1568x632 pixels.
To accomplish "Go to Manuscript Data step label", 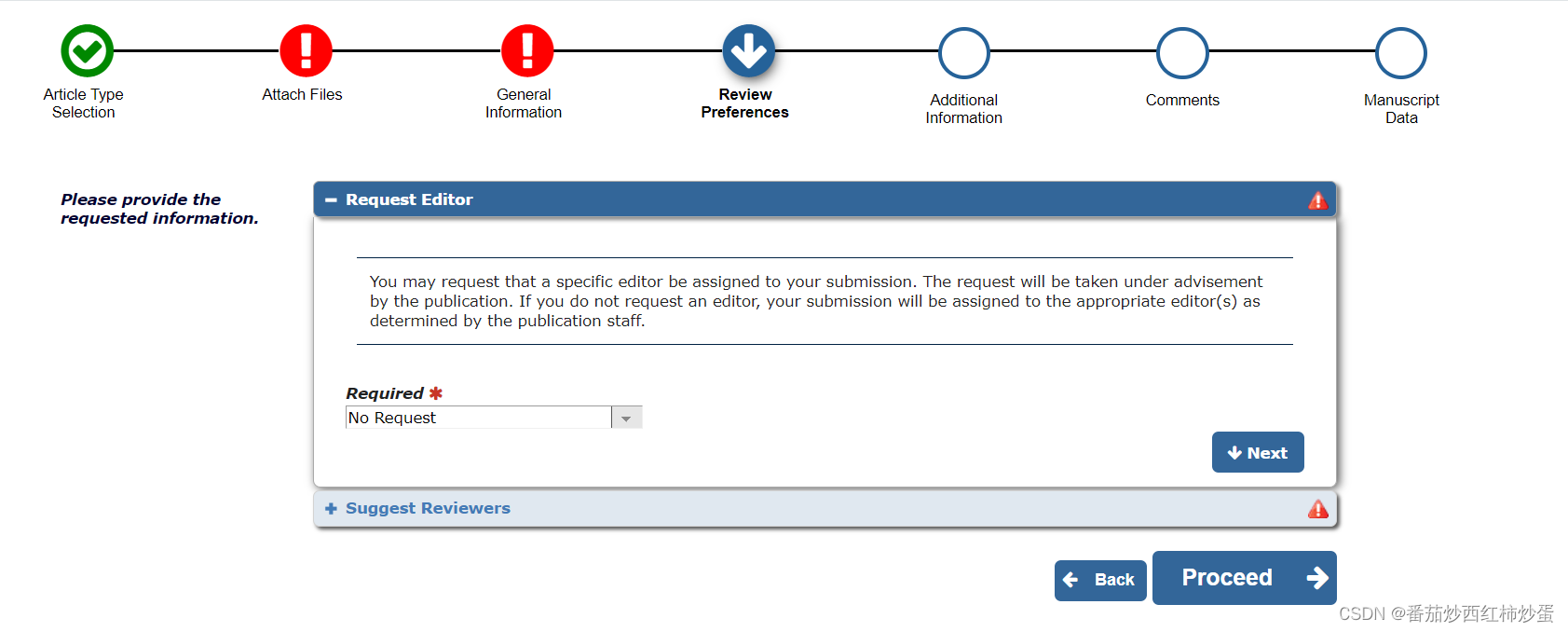I will pos(1401,109).
